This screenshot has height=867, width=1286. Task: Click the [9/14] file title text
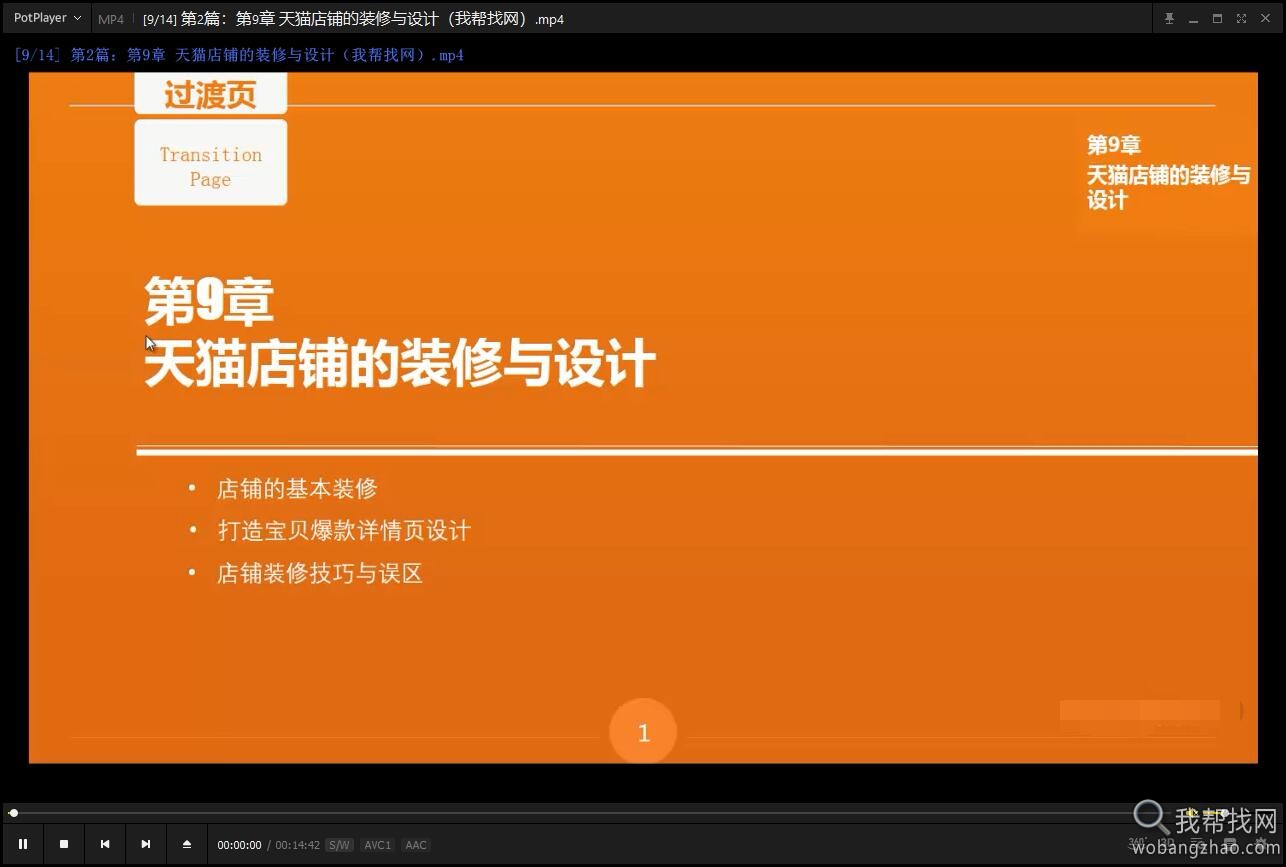(x=353, y=19)
